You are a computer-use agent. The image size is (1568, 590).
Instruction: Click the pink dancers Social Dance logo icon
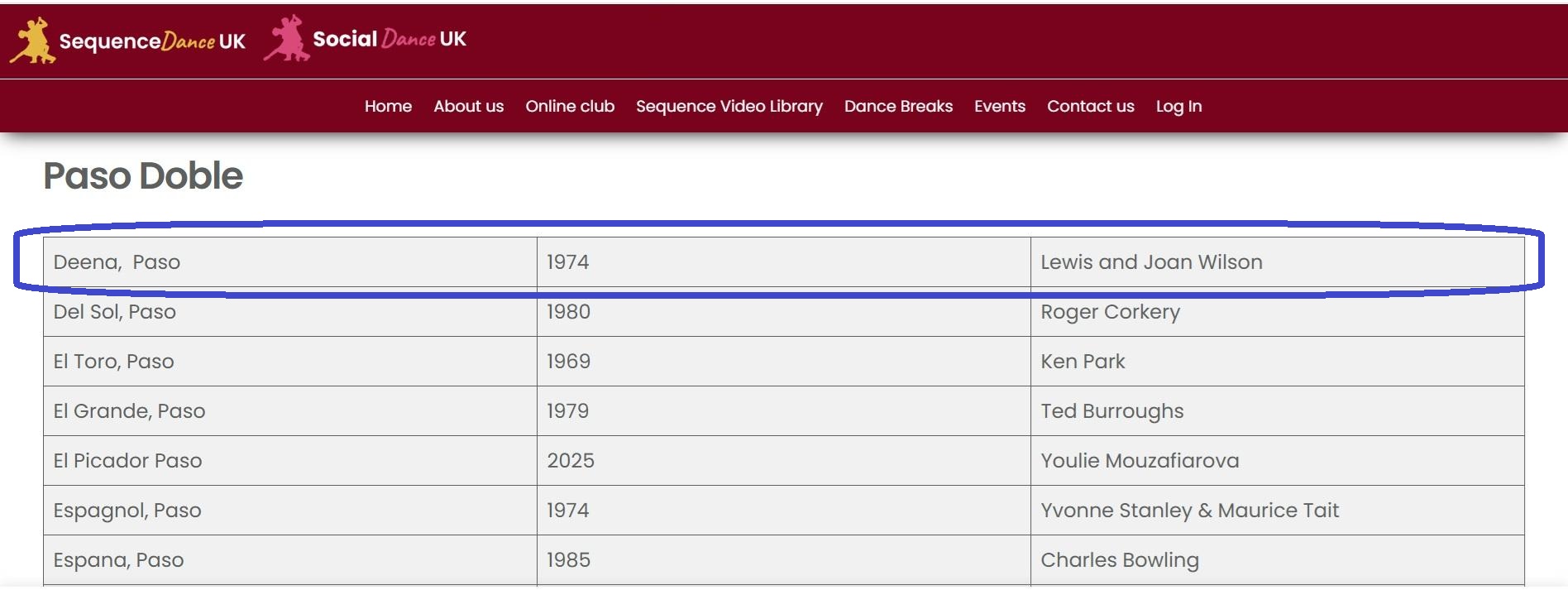(x=286, y=39)
